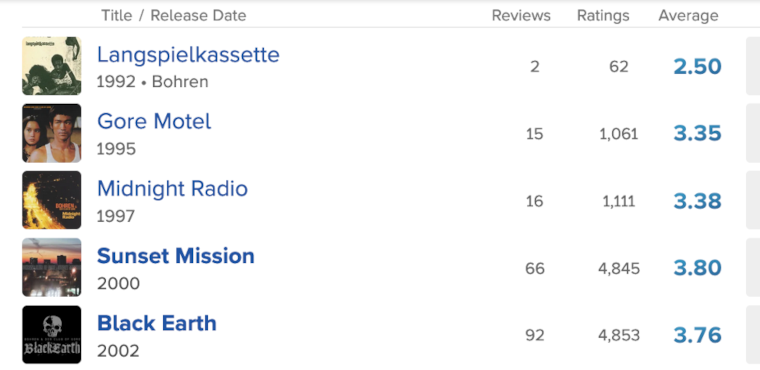Sort by Title / Release Date header
Viewport: 760px width, 370px height.
(x=174, y=16)
